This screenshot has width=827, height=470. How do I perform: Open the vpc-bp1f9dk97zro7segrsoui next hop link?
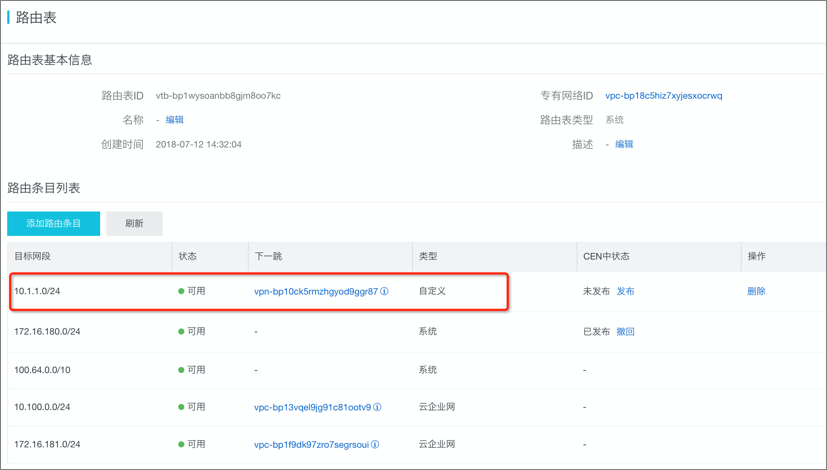pos(311,445)
